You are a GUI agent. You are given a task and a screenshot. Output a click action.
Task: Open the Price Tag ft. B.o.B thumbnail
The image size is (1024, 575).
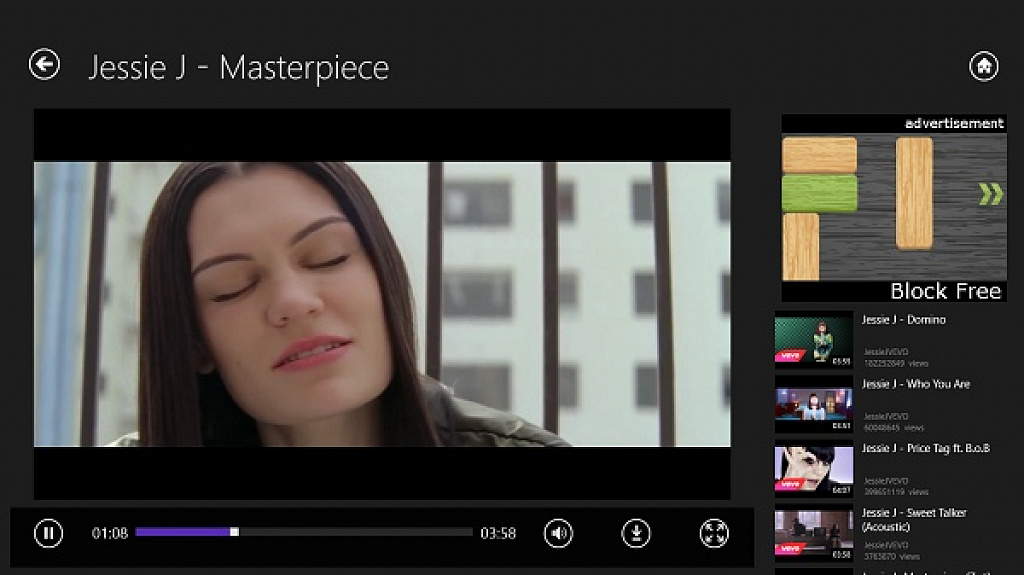click(x=814, y=468)
